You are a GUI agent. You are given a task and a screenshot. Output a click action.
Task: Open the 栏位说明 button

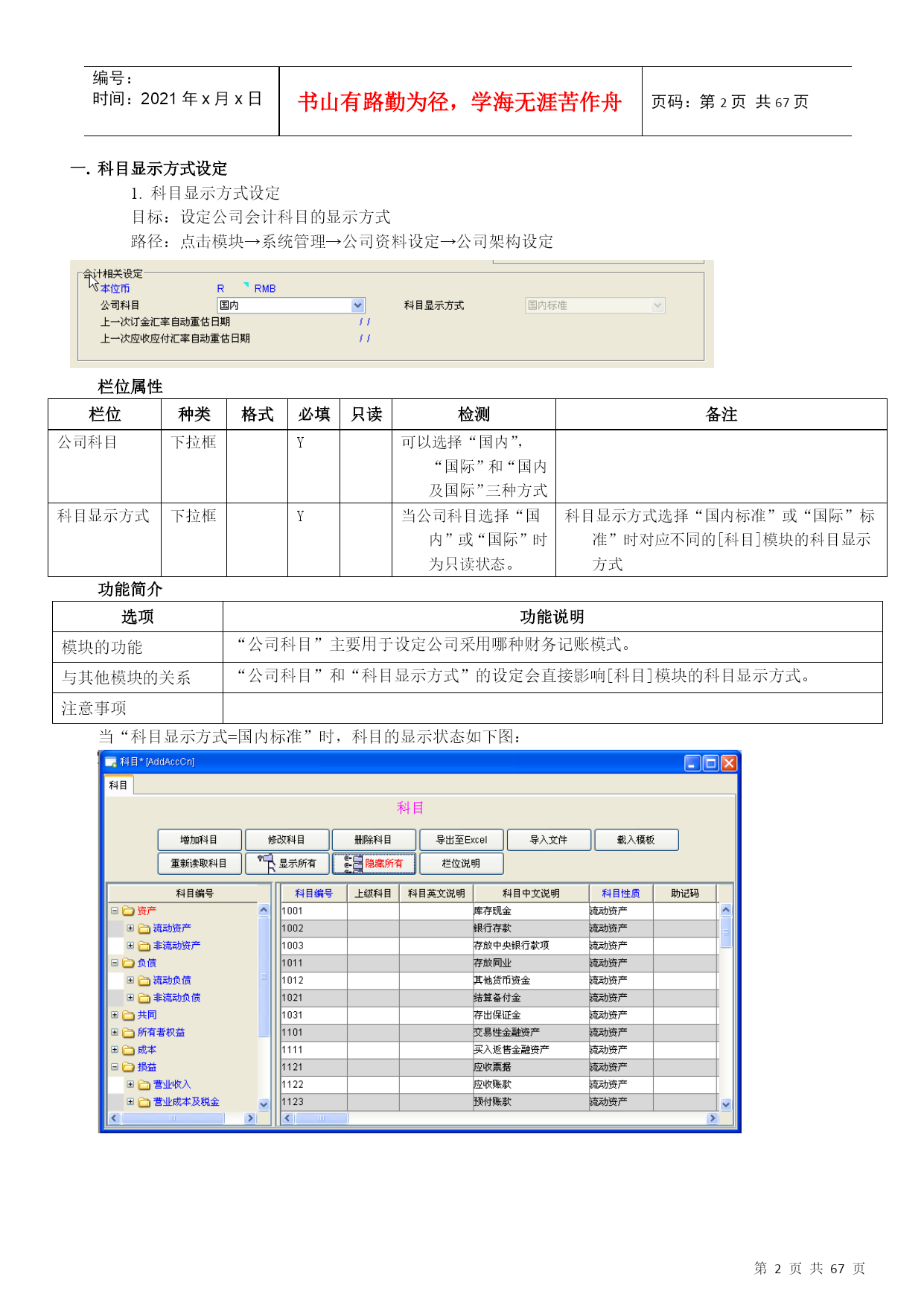coord(462,864)
